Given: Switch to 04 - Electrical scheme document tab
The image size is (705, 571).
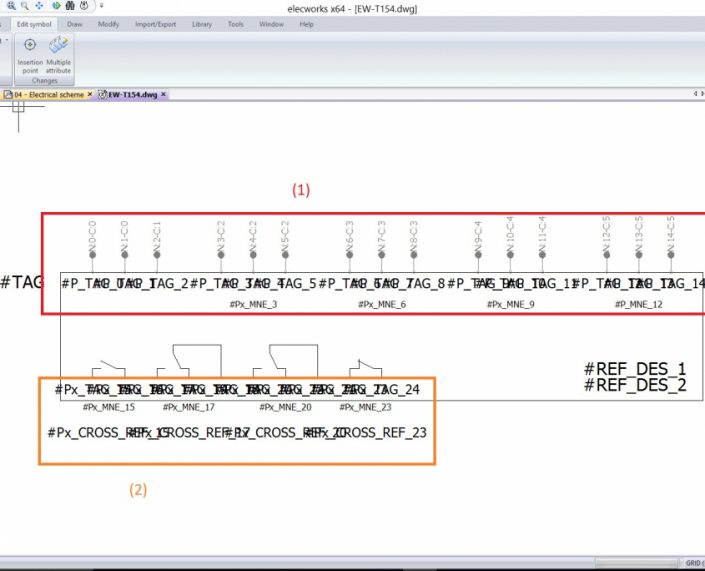Looking at the screenshot, I should [49, 94].
